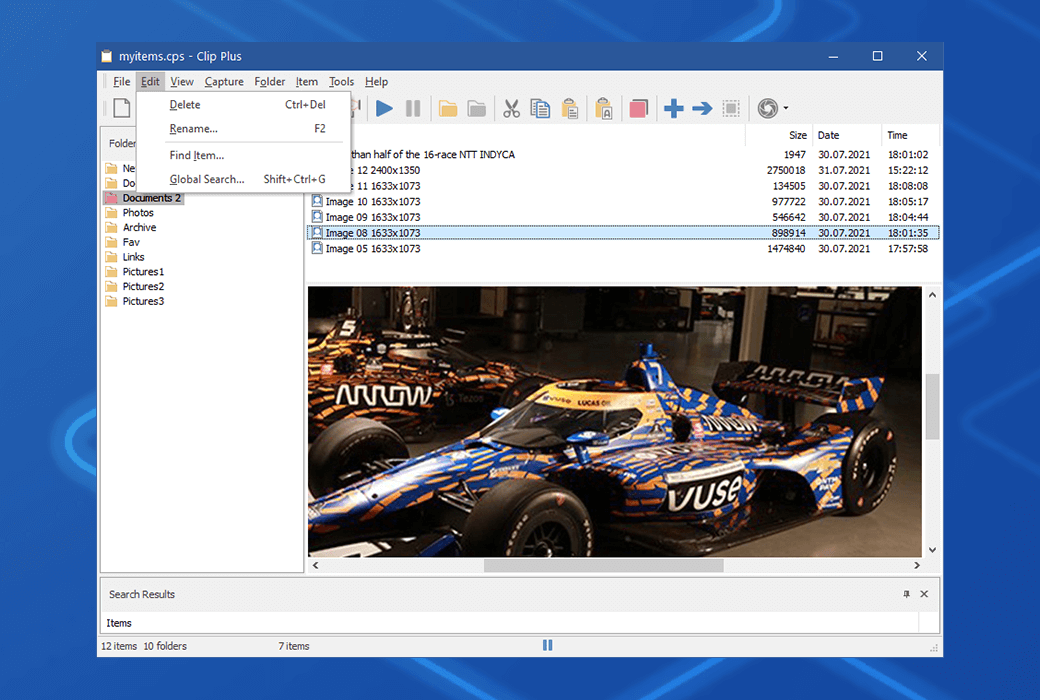This screenshot has width=1040, height=700.
Task: Click the status bar pause indicator
Action: (547, 645)
